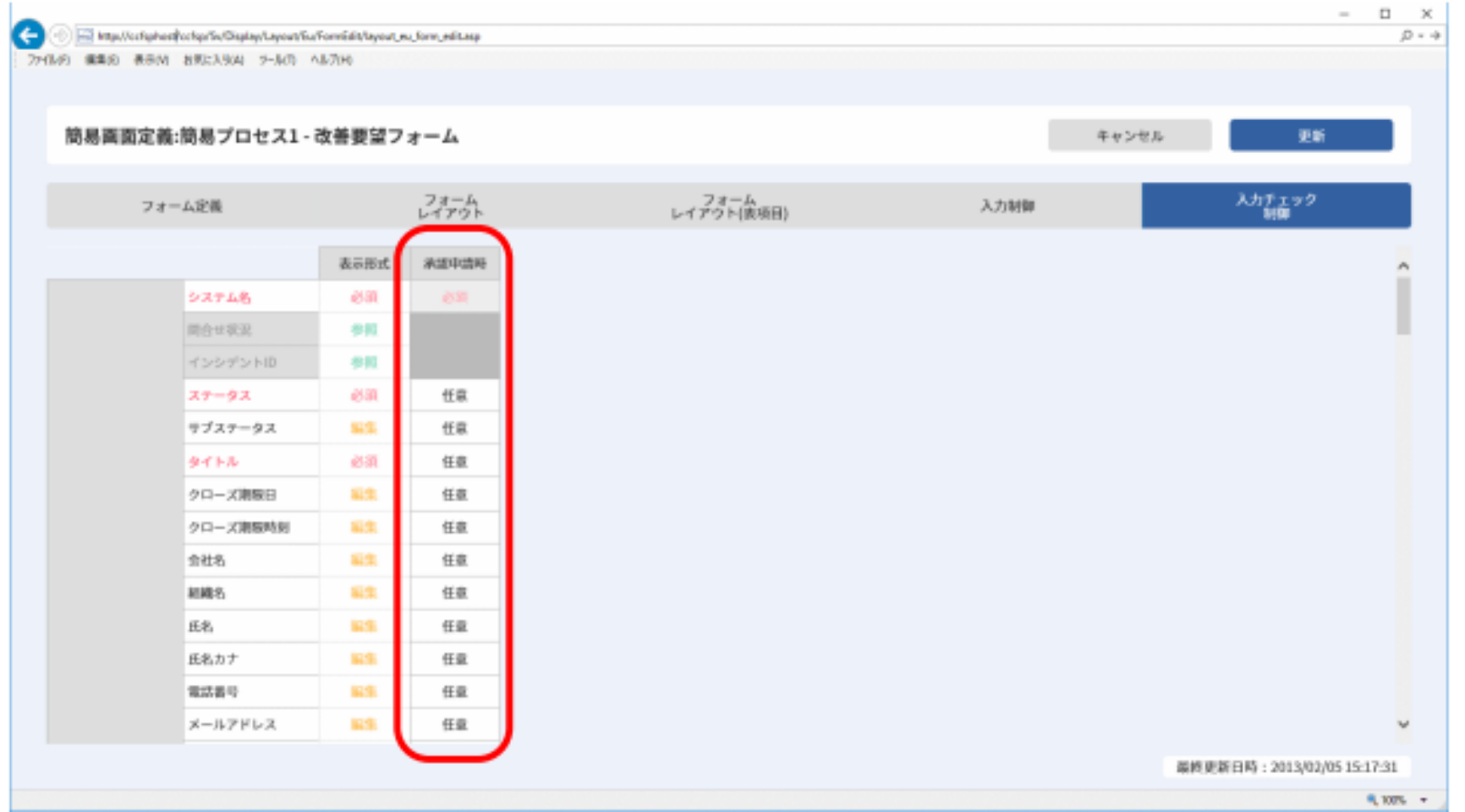Click the blue 更新 button
Screen dimensions: 1465x812
(1311, 135)
